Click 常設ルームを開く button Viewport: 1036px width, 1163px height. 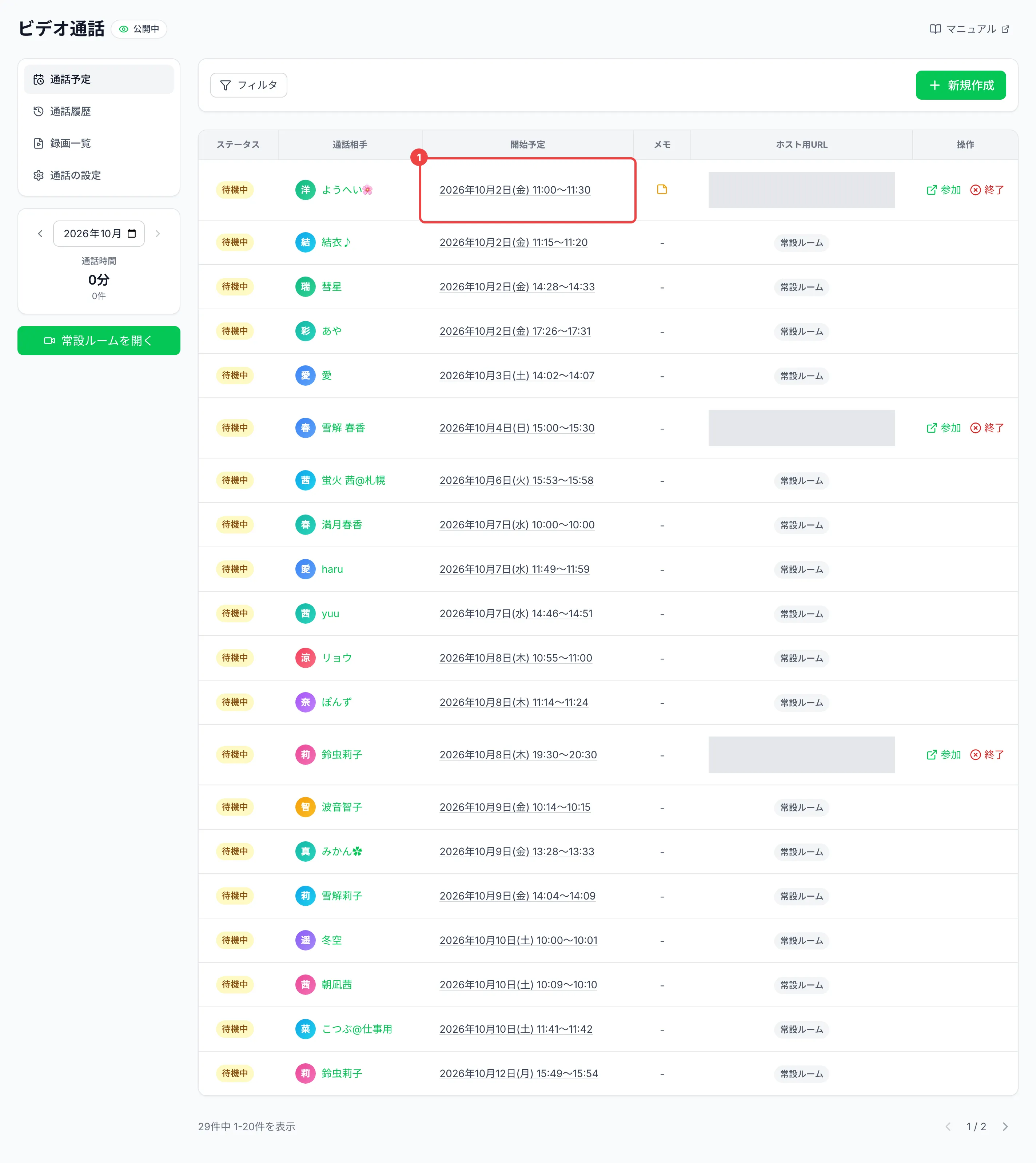tap(99, 341)
